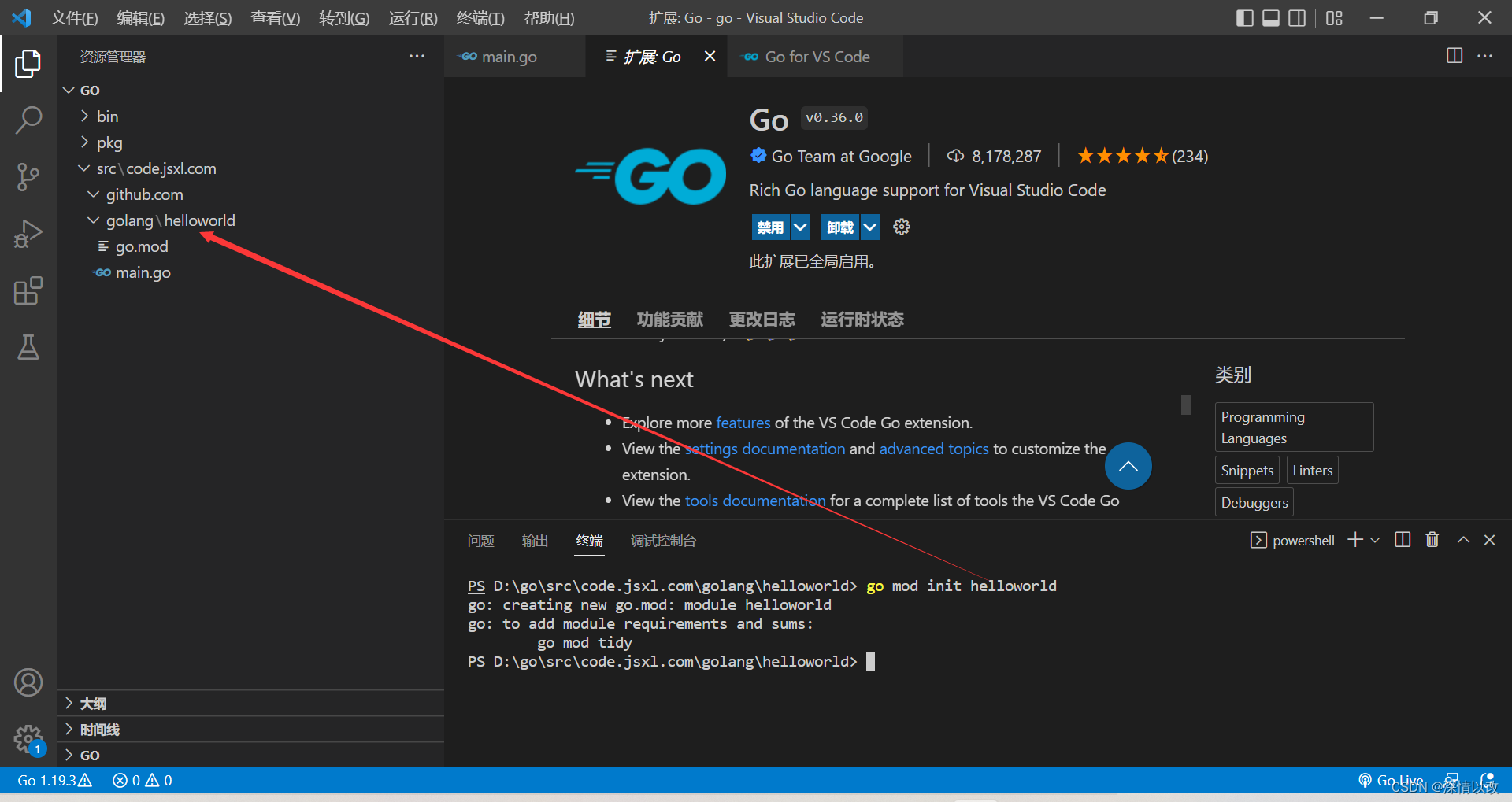
Task: Open the 卸载 dropdown arrow
Action: click(869, 227)
